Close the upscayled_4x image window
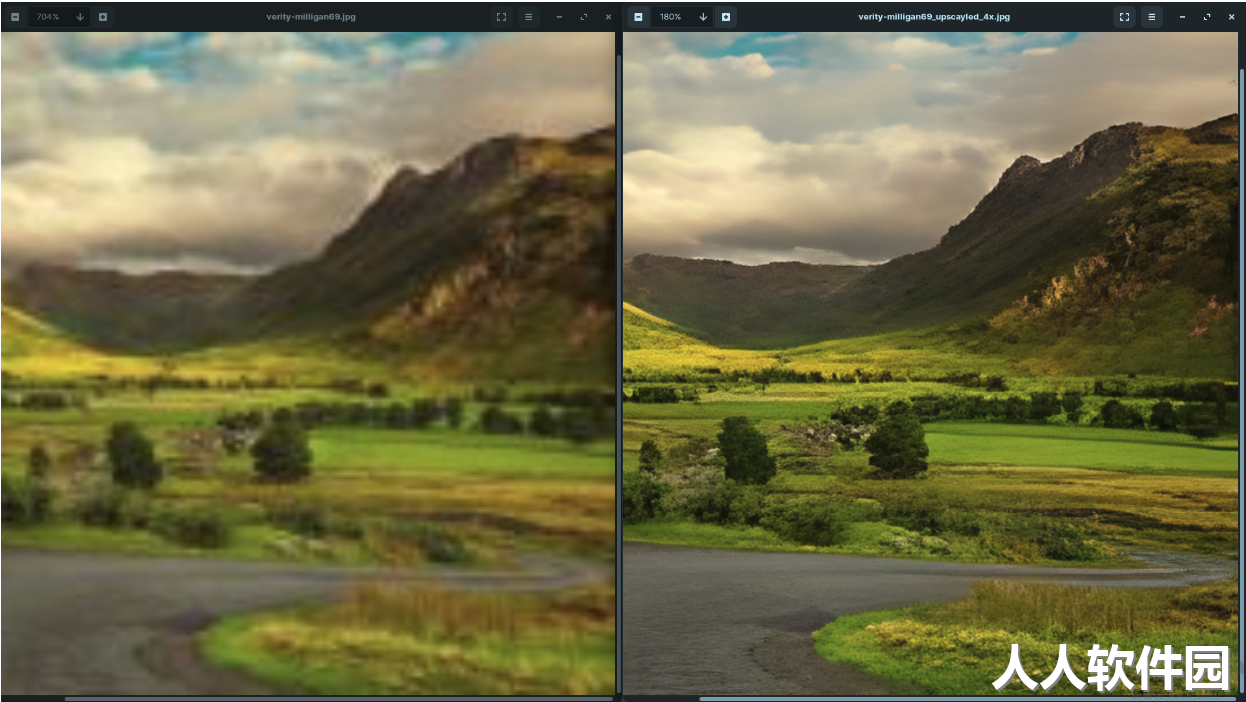The height and width of the screenshot is (702, 1246). point(1231,17)
